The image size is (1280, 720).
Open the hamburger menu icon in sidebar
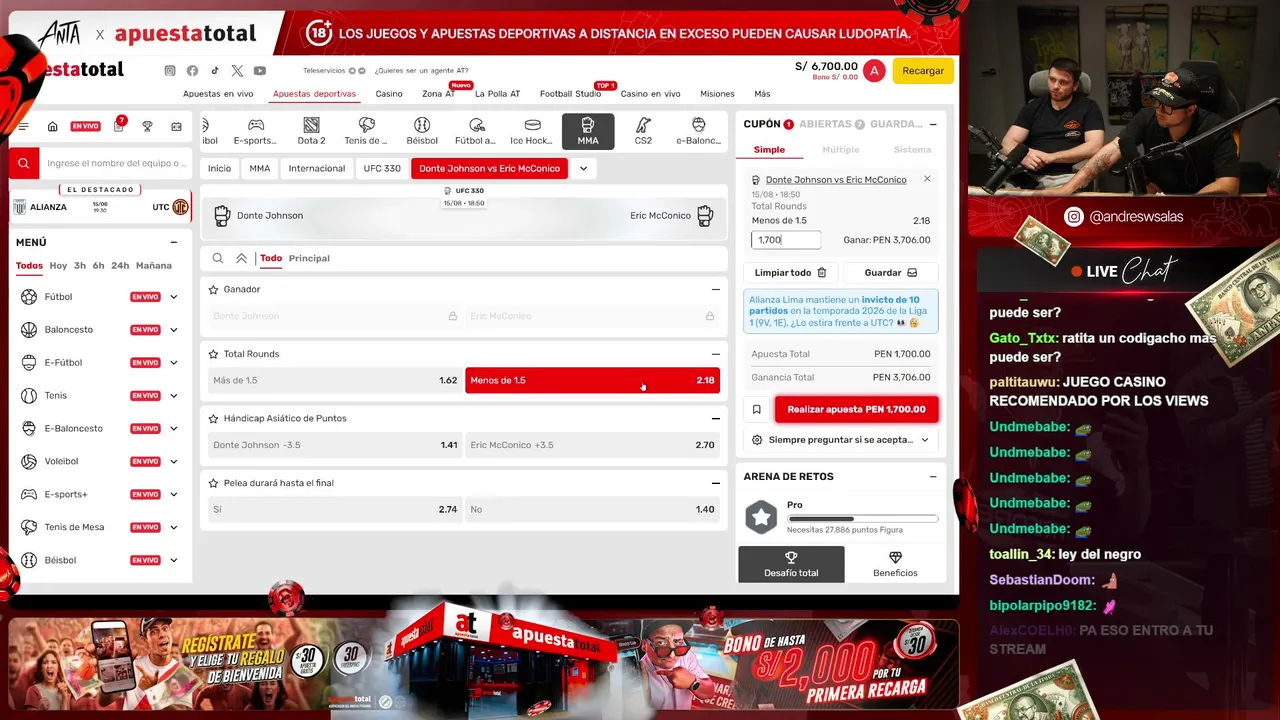tap(24, 126)
